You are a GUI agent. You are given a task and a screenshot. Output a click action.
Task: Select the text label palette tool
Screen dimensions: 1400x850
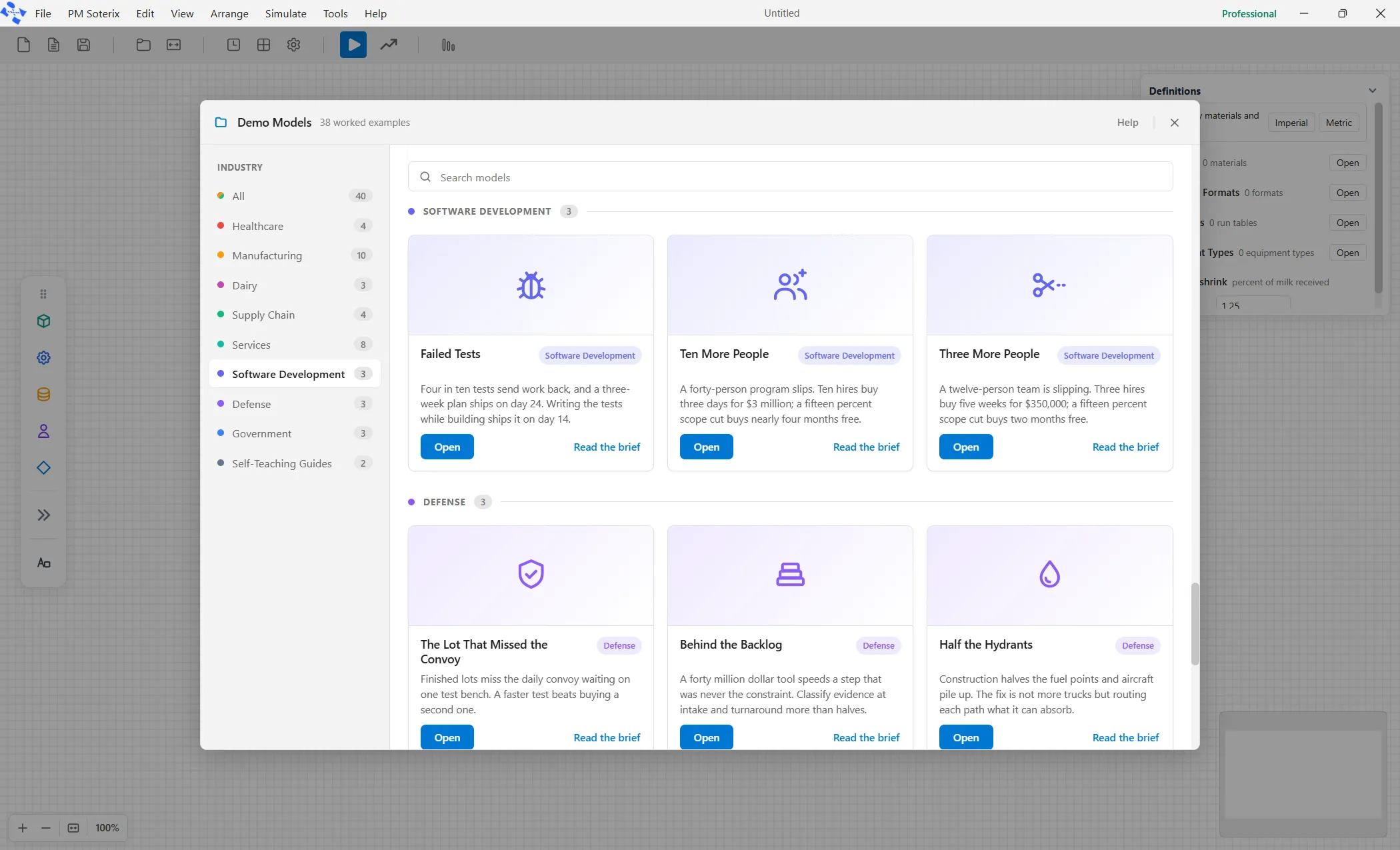[x=43, y=563]
